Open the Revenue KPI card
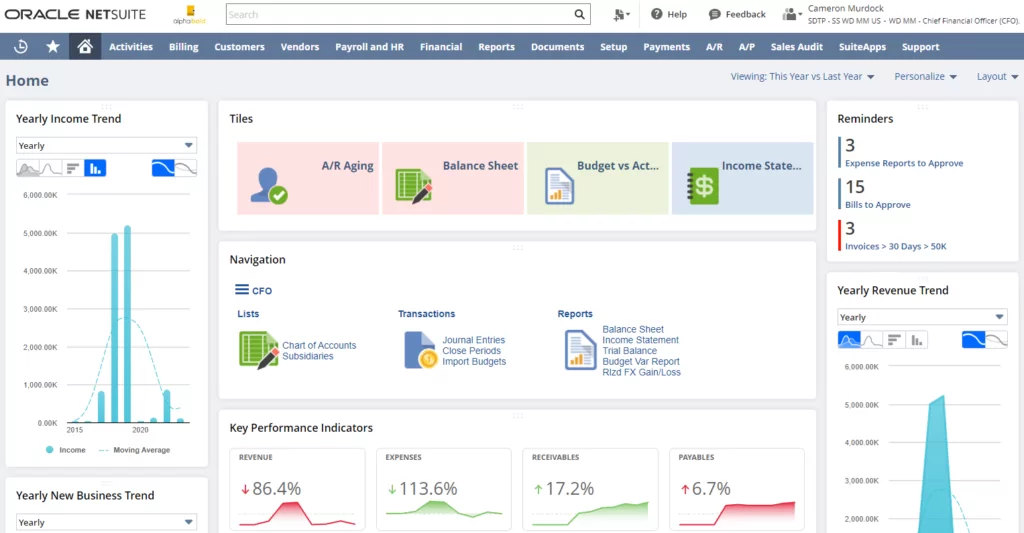 tap(297, 489)
